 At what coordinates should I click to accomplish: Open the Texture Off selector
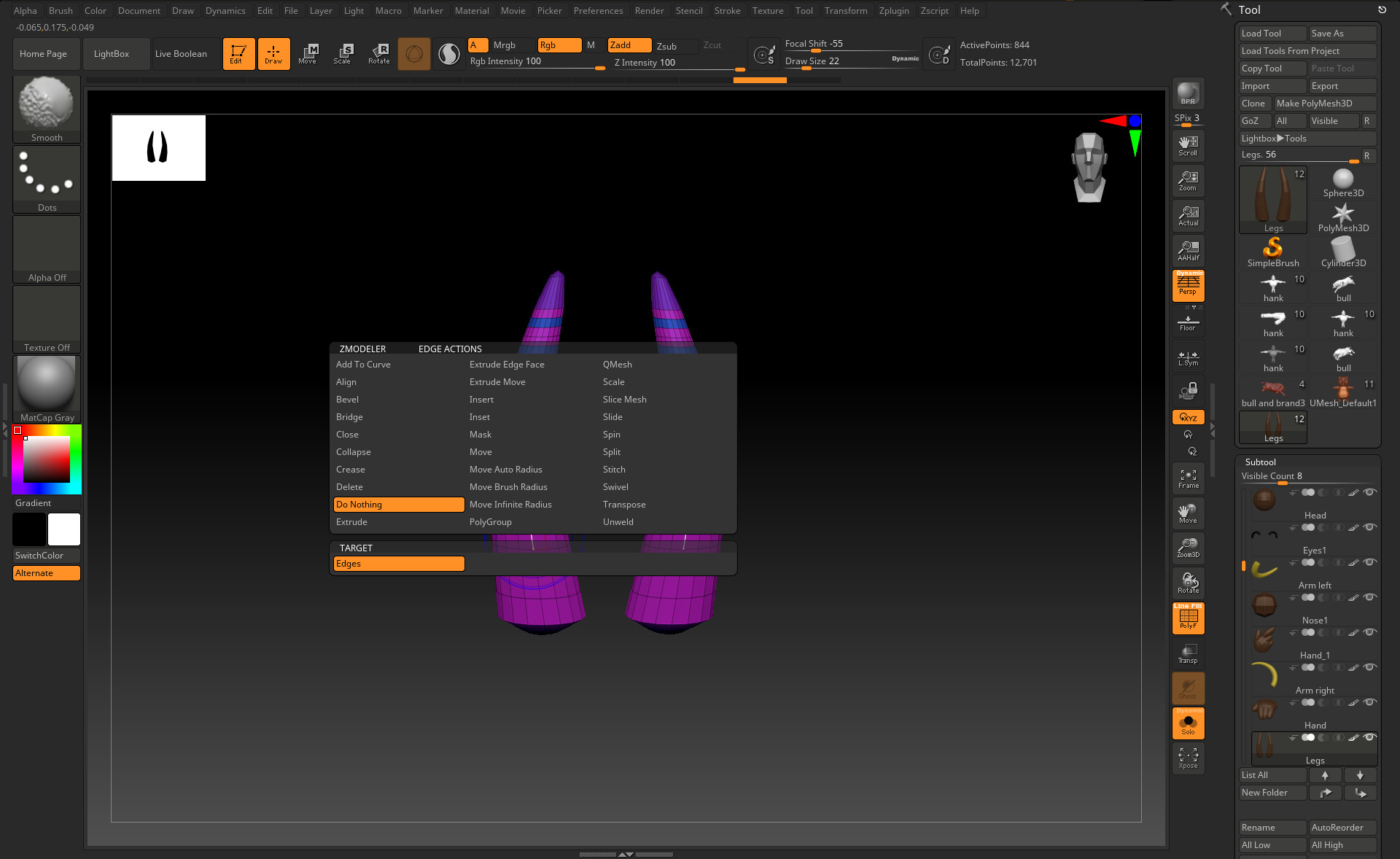[47, 319]
